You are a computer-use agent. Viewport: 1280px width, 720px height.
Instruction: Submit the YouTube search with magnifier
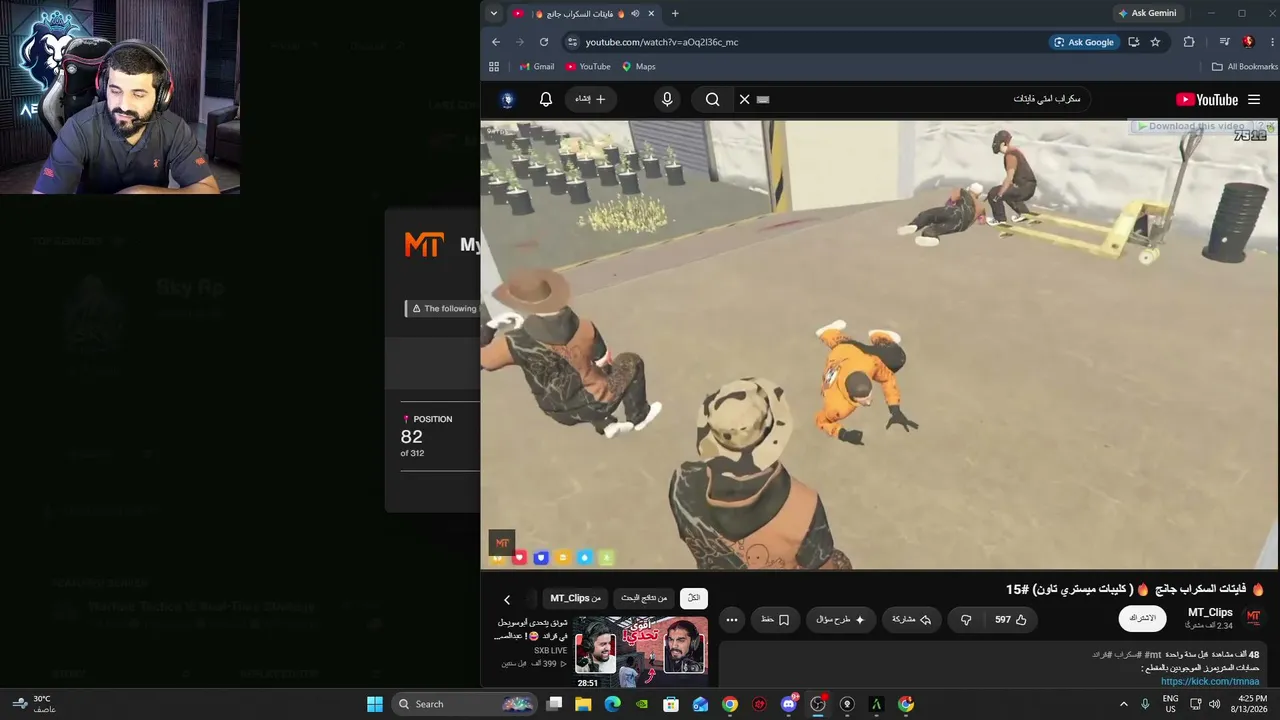click(x=712, y=100)
